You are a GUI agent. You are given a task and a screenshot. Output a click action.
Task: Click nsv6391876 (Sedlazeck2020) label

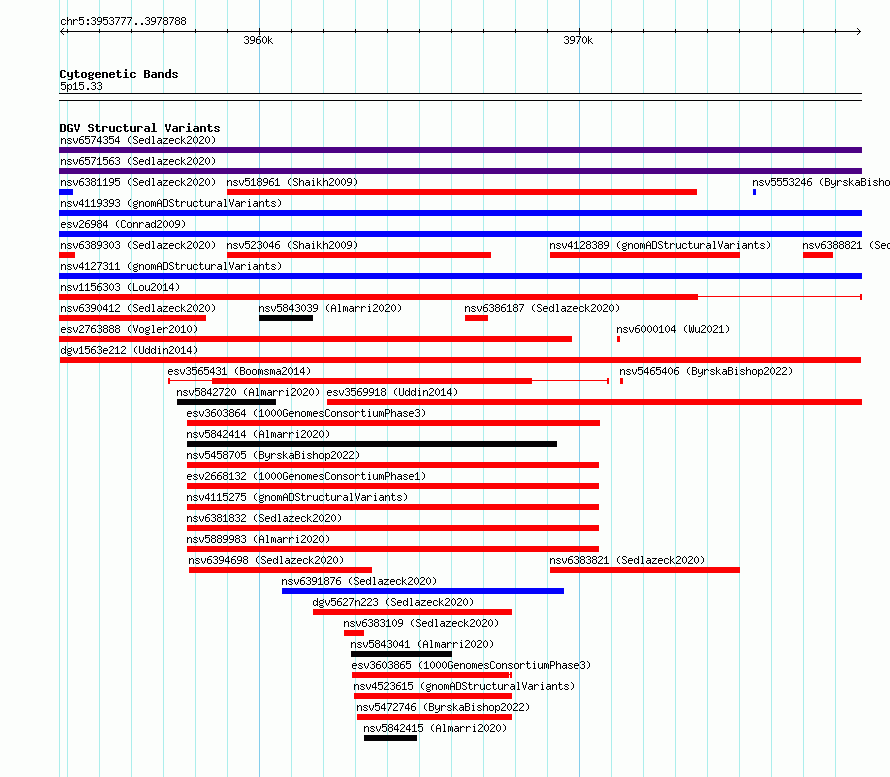pyautogui.click(x=359, y=581)
